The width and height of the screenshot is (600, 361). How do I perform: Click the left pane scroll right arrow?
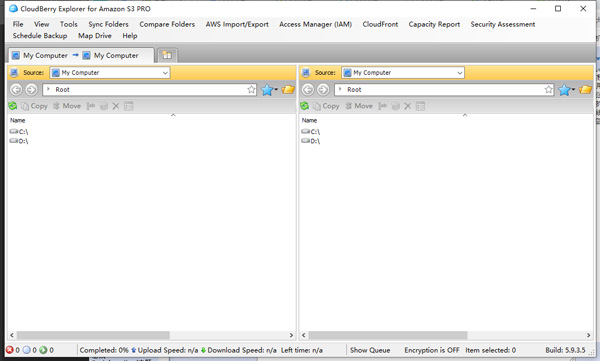[x=291, y=335]
